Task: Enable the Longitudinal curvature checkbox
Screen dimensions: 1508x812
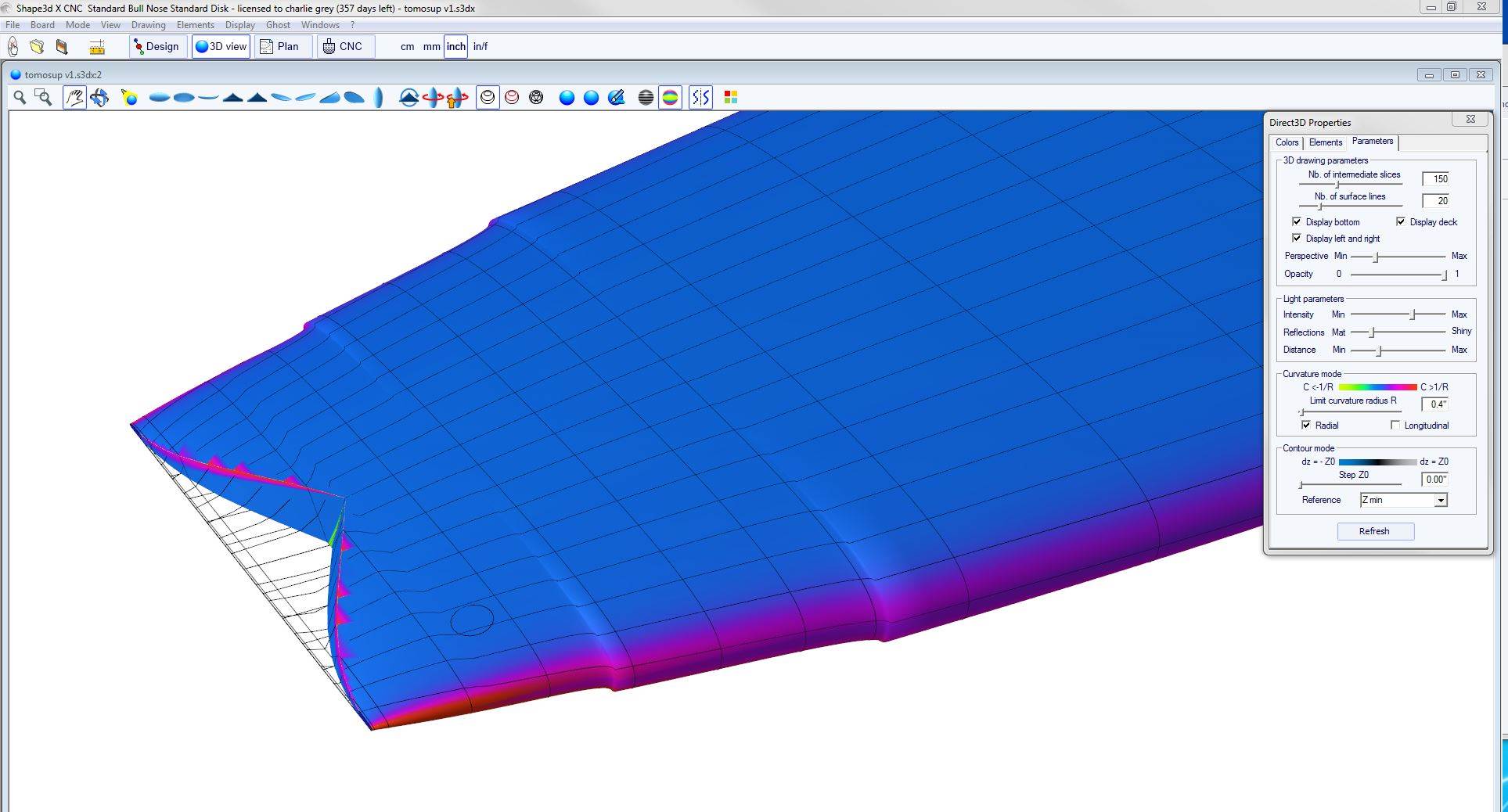Action: (x=1395, y=425)
